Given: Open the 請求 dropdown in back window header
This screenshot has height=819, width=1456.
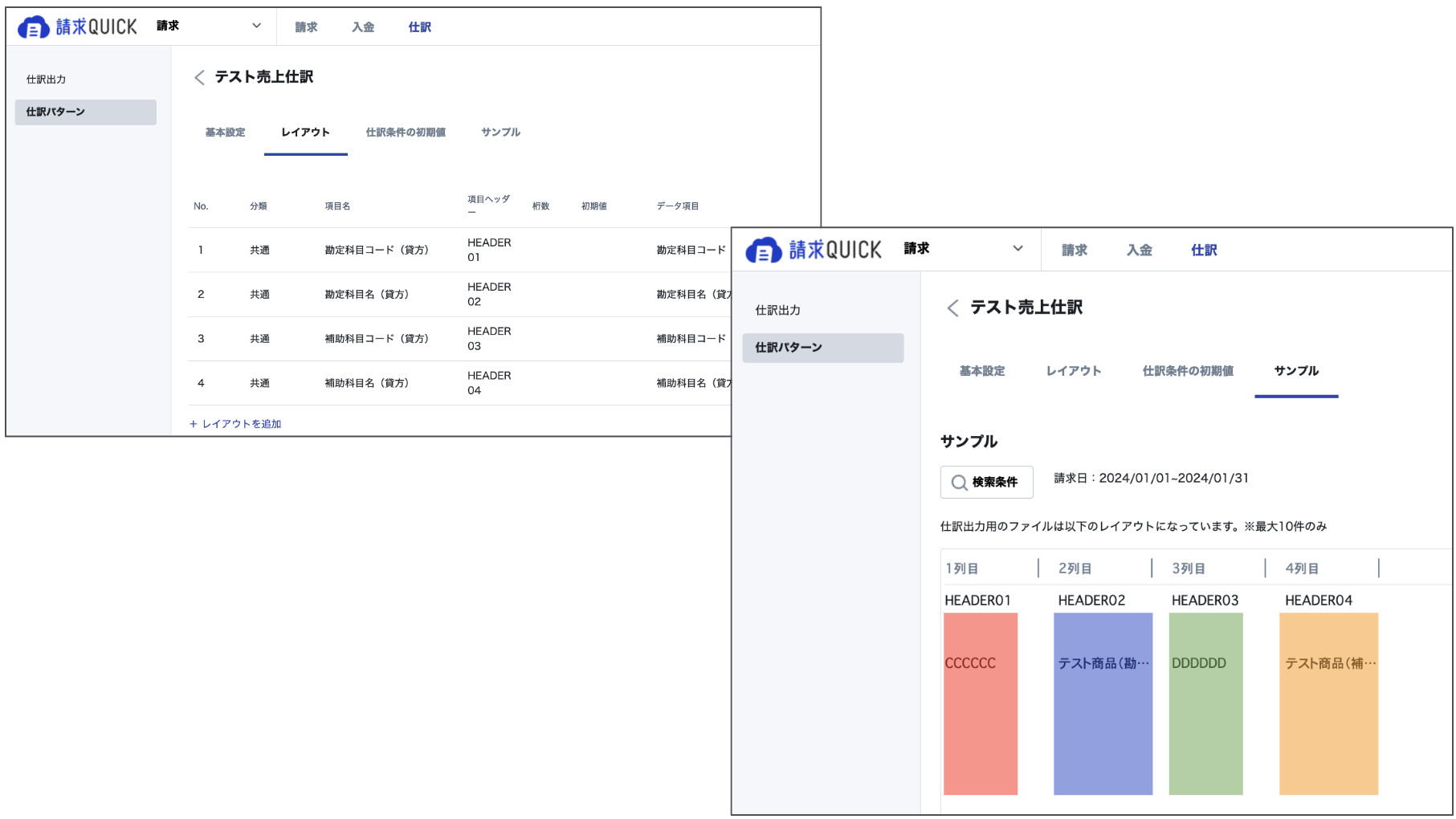Looking at the screenshot, I should pyautogui.click(x=209, y=26).
